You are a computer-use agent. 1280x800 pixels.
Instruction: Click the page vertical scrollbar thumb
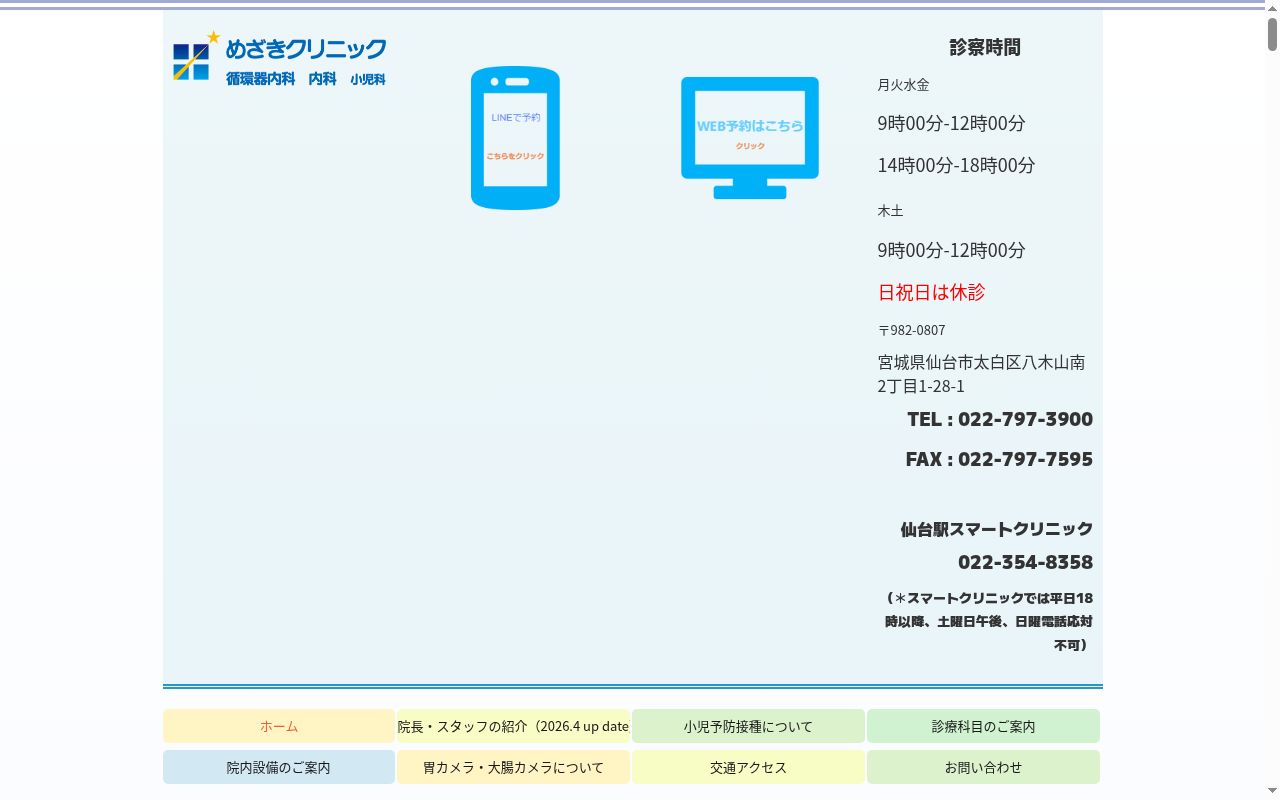(1273, 34)
